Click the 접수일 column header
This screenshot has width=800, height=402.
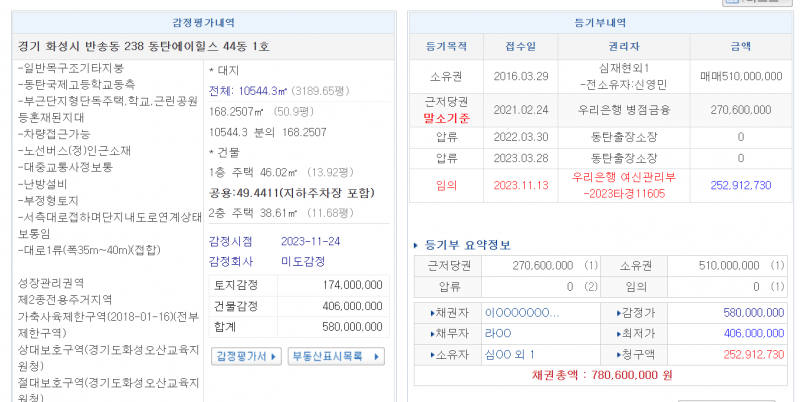pyautogui.click(x=521, y=47)
